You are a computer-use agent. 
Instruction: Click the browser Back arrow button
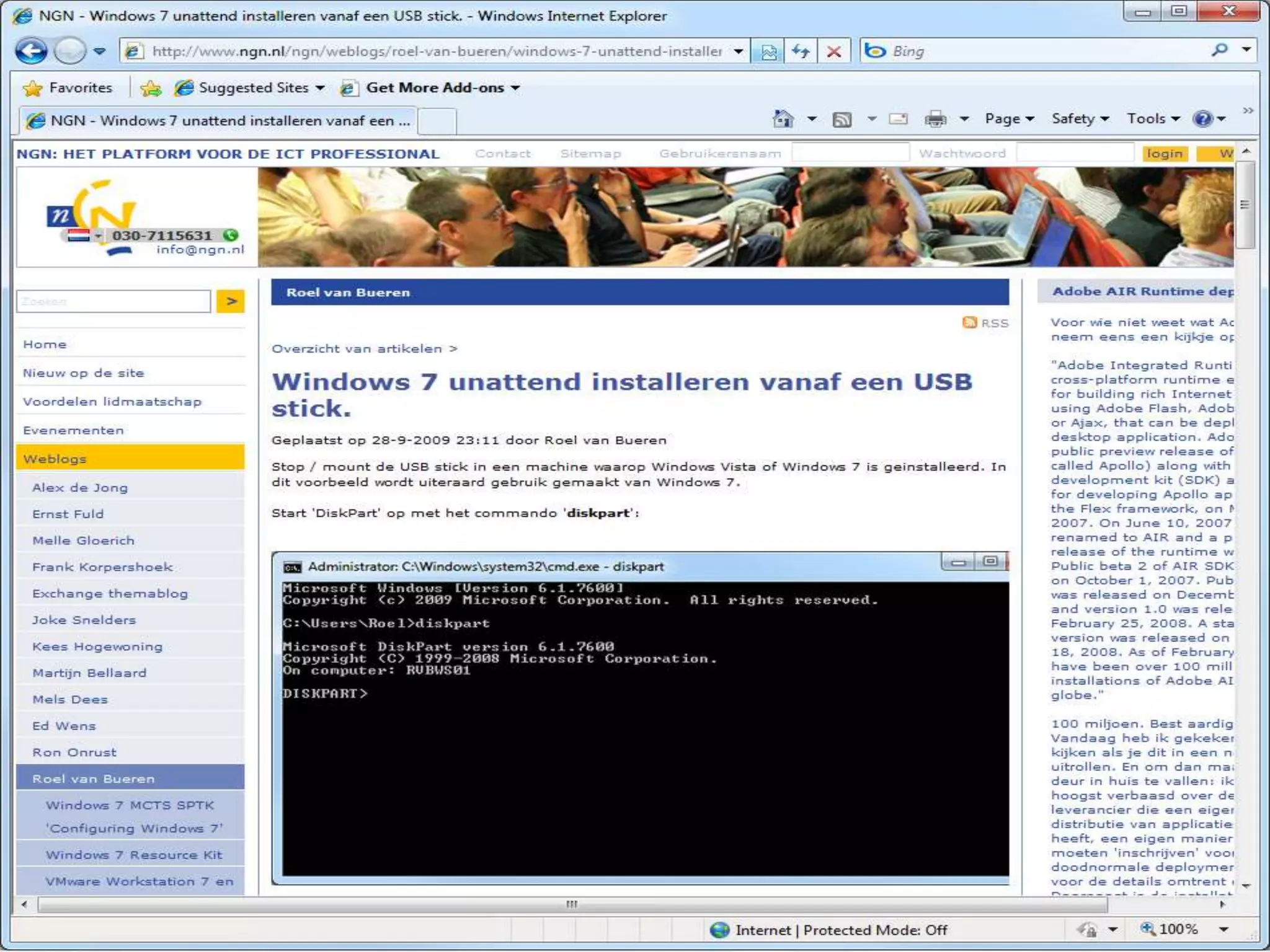[31, 51]
